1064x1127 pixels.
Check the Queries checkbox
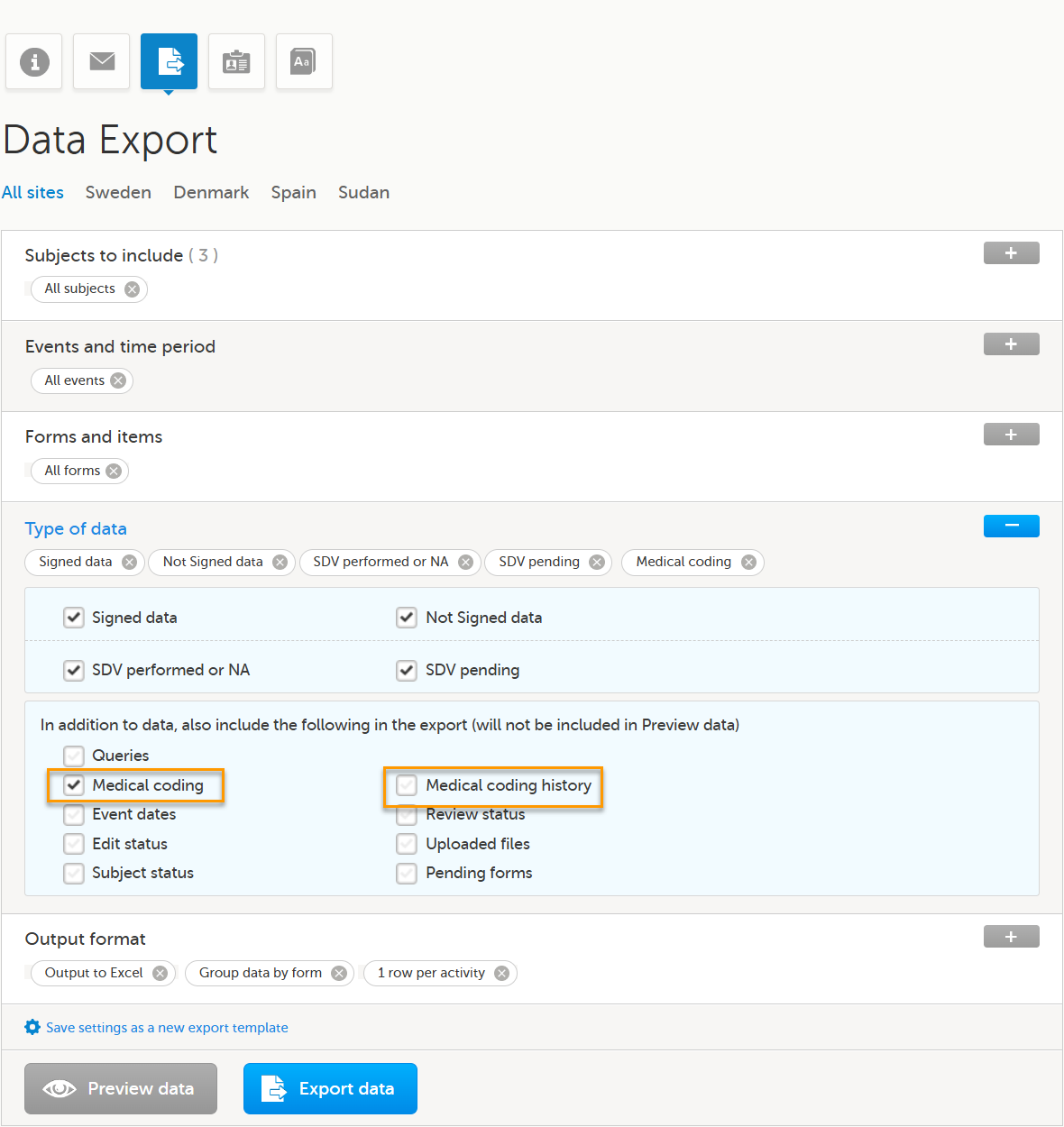pos(74,756)
